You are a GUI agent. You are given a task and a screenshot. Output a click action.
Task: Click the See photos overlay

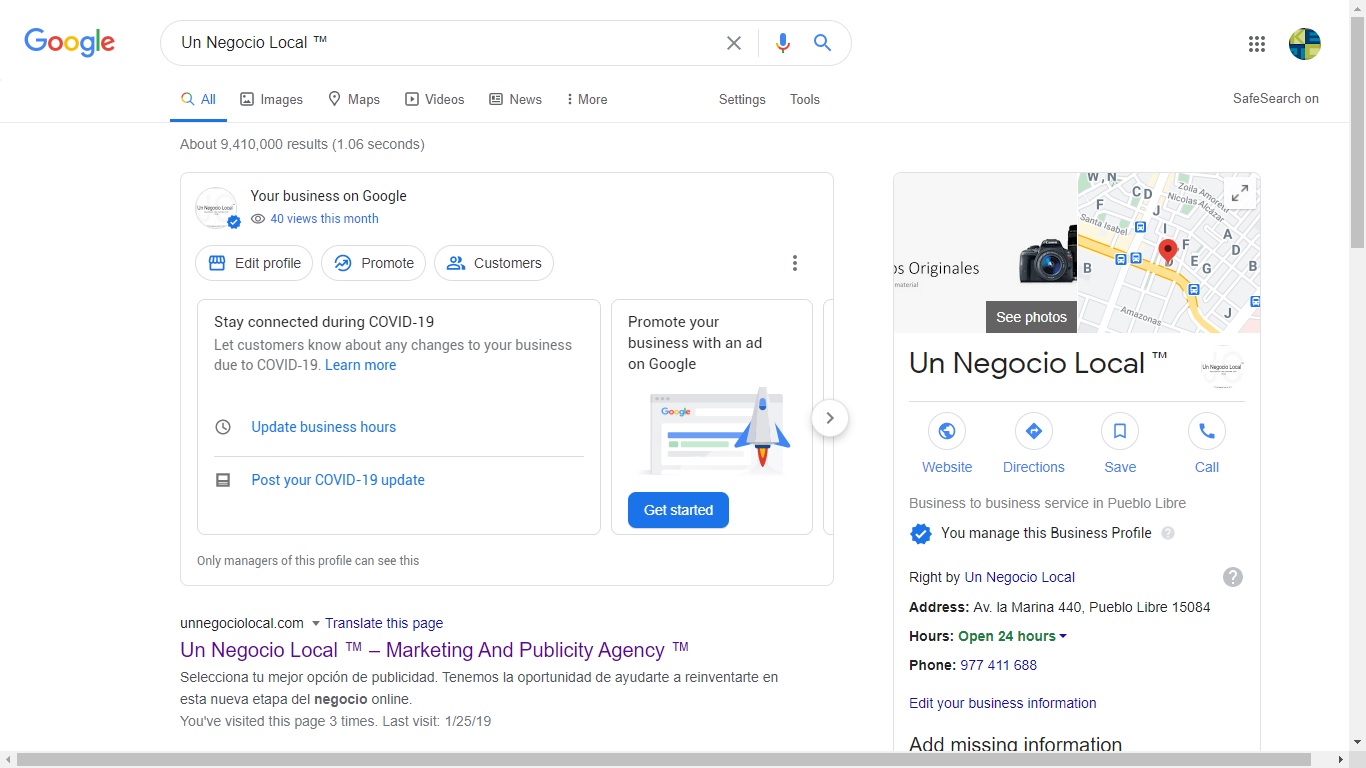tap(1031, 316)
